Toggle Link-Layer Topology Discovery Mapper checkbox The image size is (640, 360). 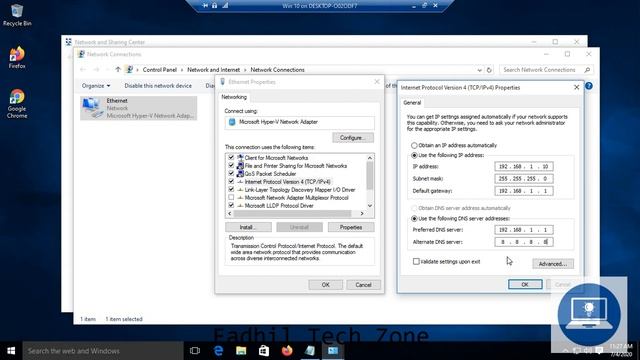click(x=231, y=189)
